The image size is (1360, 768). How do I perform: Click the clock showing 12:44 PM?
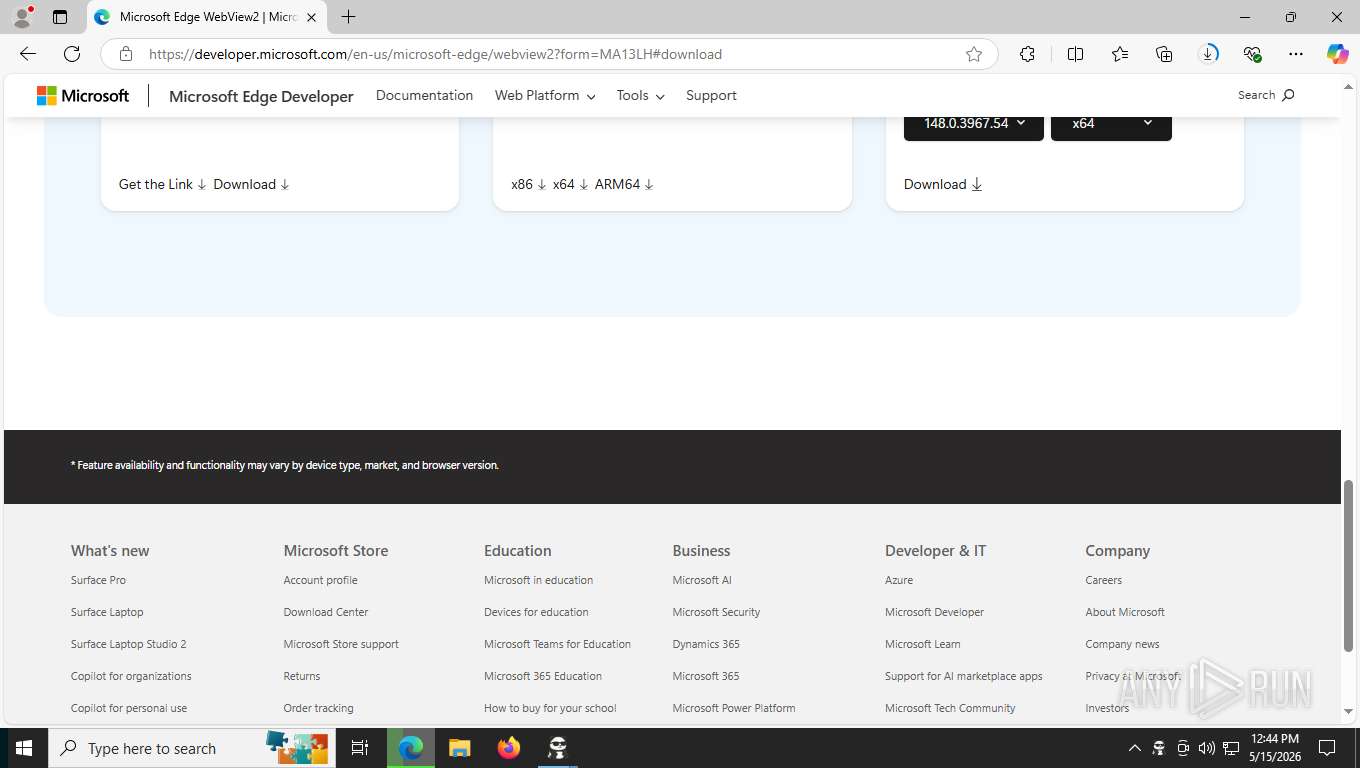[x=1274, y=739]
